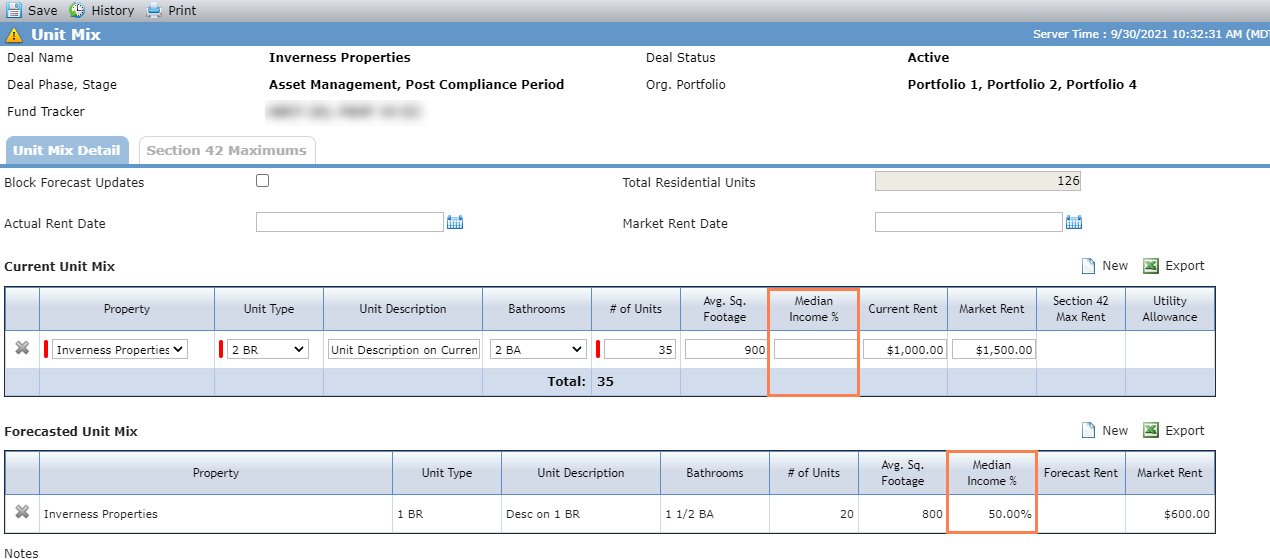Expand the Property dropdown Inverness Properties
The height and width of the screenshot is (559, 1270).
click(120, 350)
